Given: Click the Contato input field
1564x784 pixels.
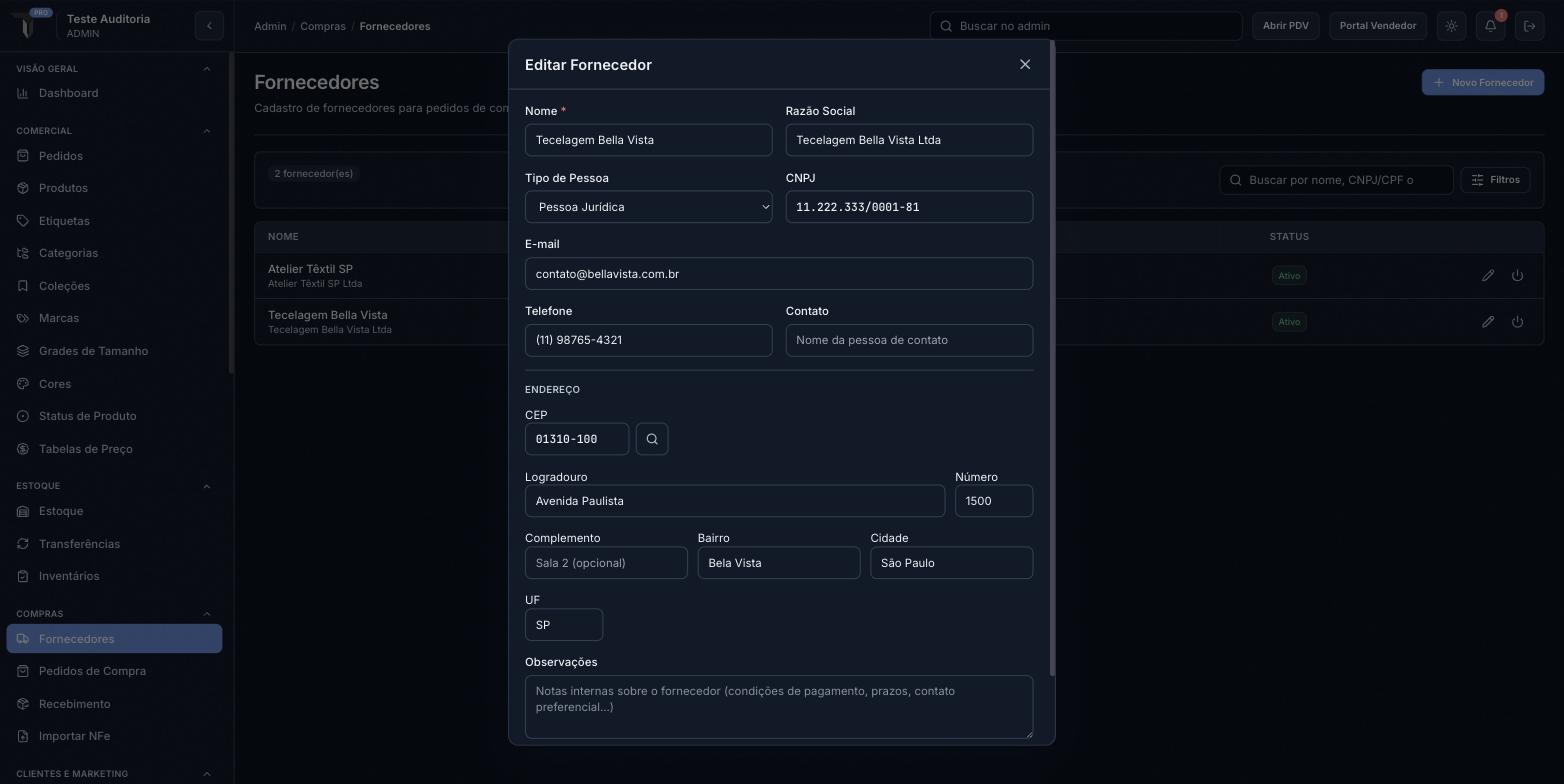Looking at the screenshot, I should (909, 340).
